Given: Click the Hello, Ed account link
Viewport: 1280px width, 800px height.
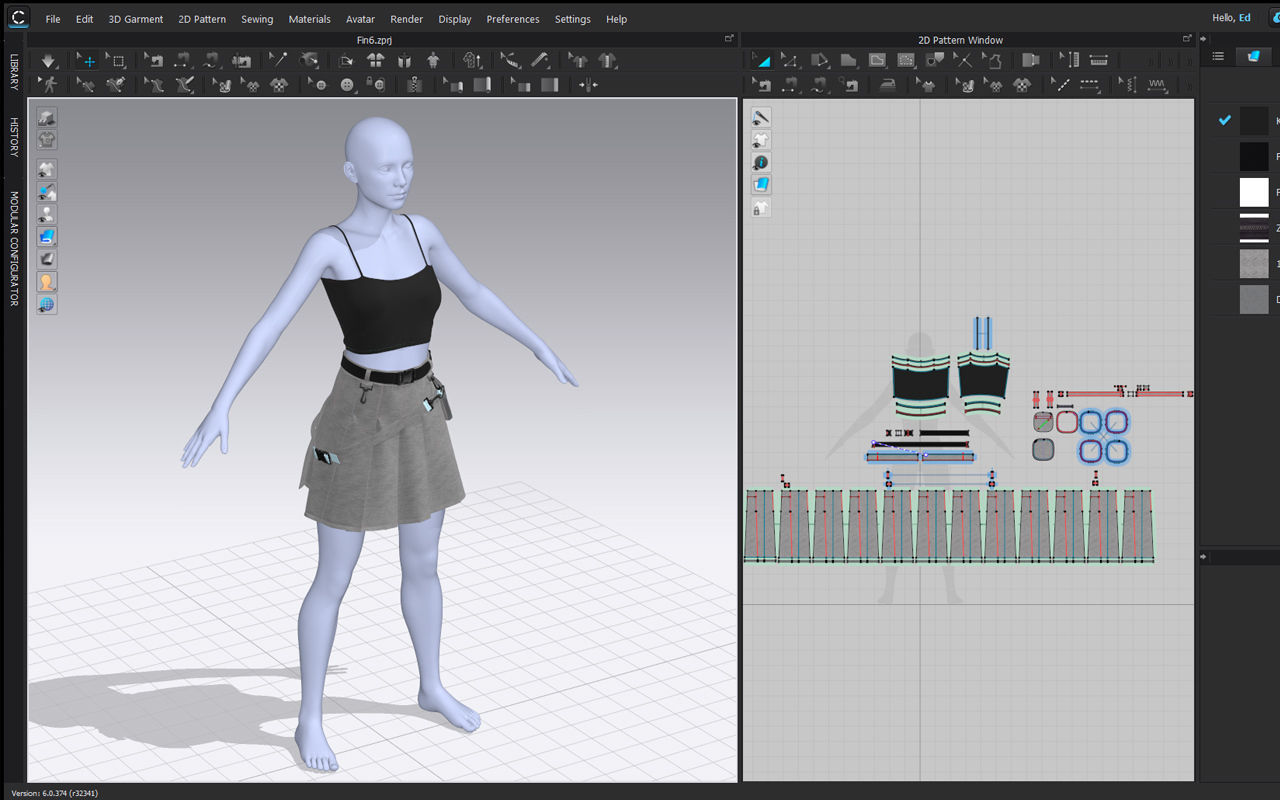Looking at the screenshot, I should coord(1231,18).
